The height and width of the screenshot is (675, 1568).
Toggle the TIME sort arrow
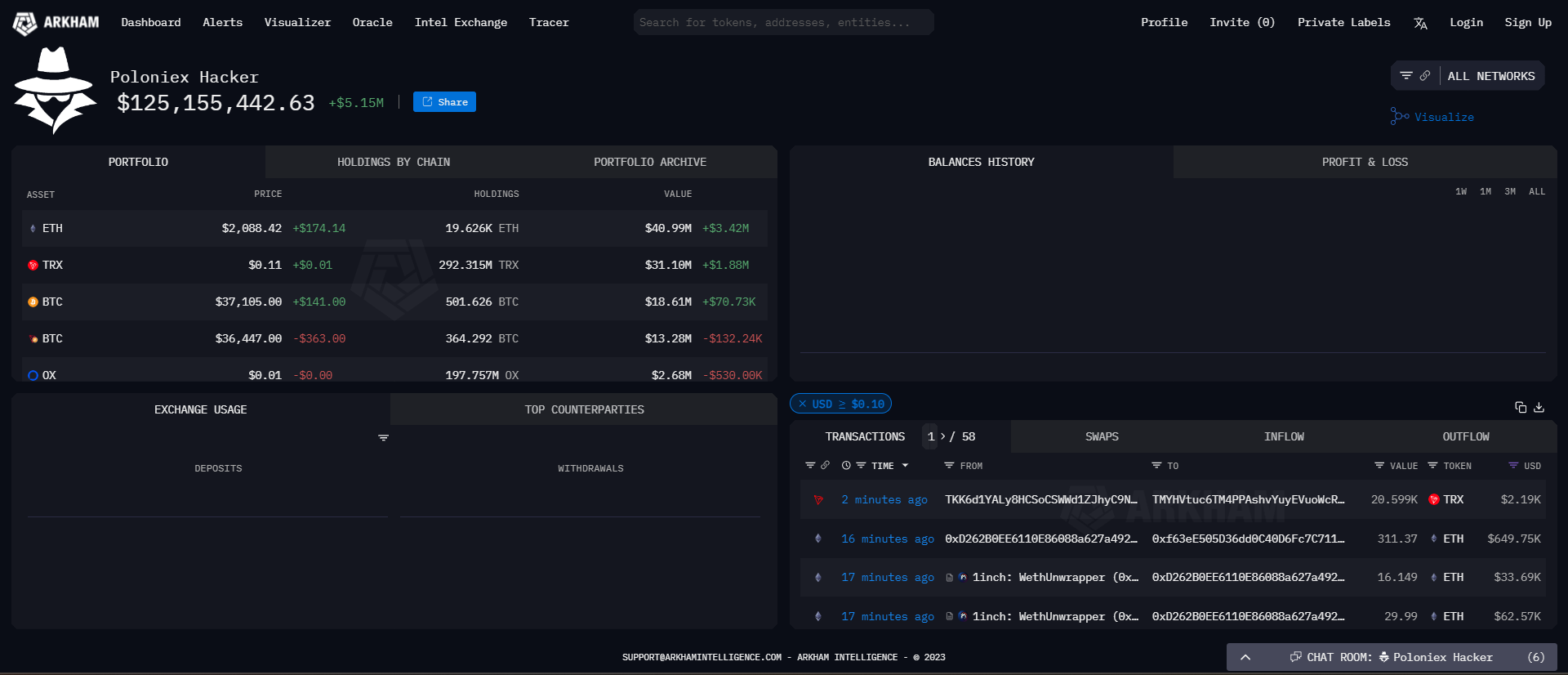tap(905, 466)
